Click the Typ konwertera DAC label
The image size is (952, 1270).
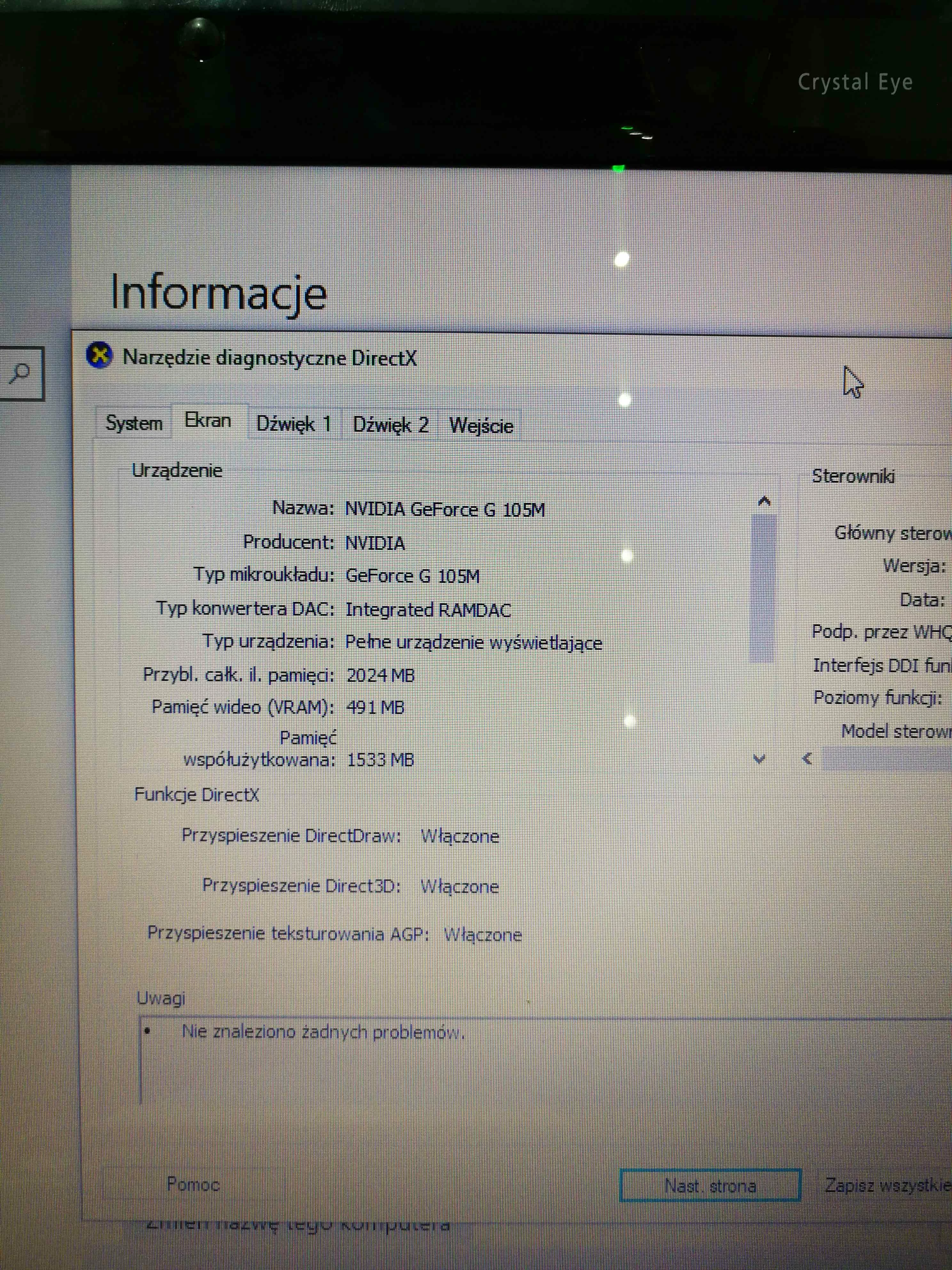point(246,608)
